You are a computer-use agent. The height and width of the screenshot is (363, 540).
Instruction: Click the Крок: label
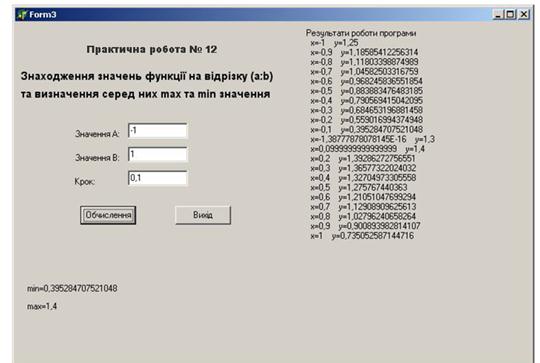click(x=84, y=182)
